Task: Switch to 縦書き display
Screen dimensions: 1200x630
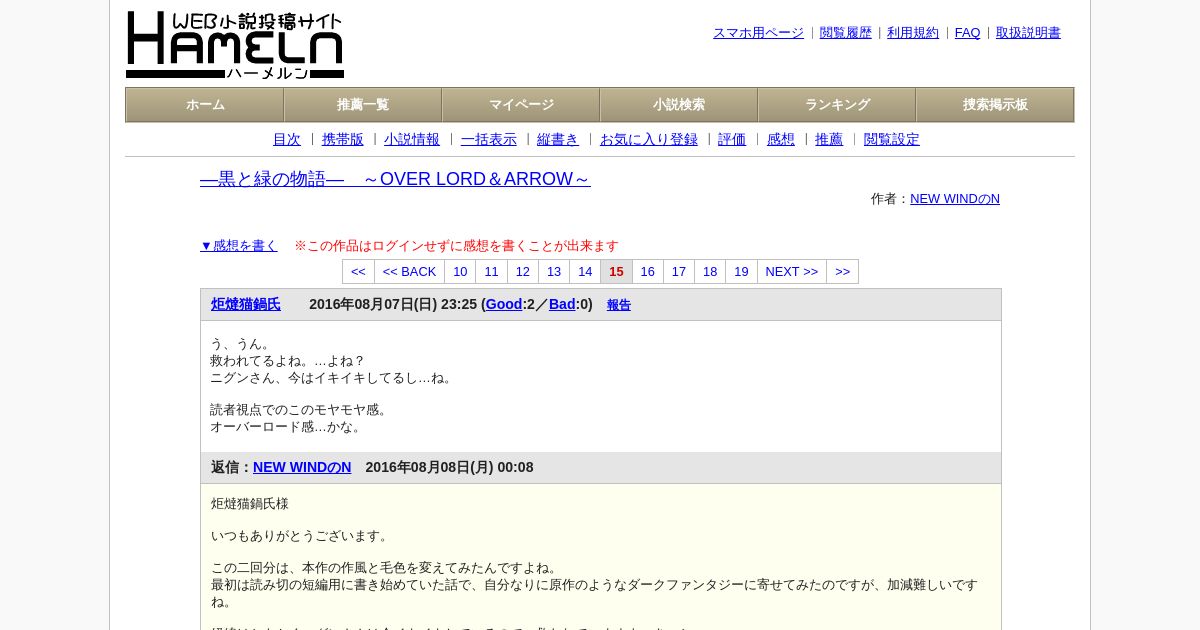Action: [x=558, y=140]
